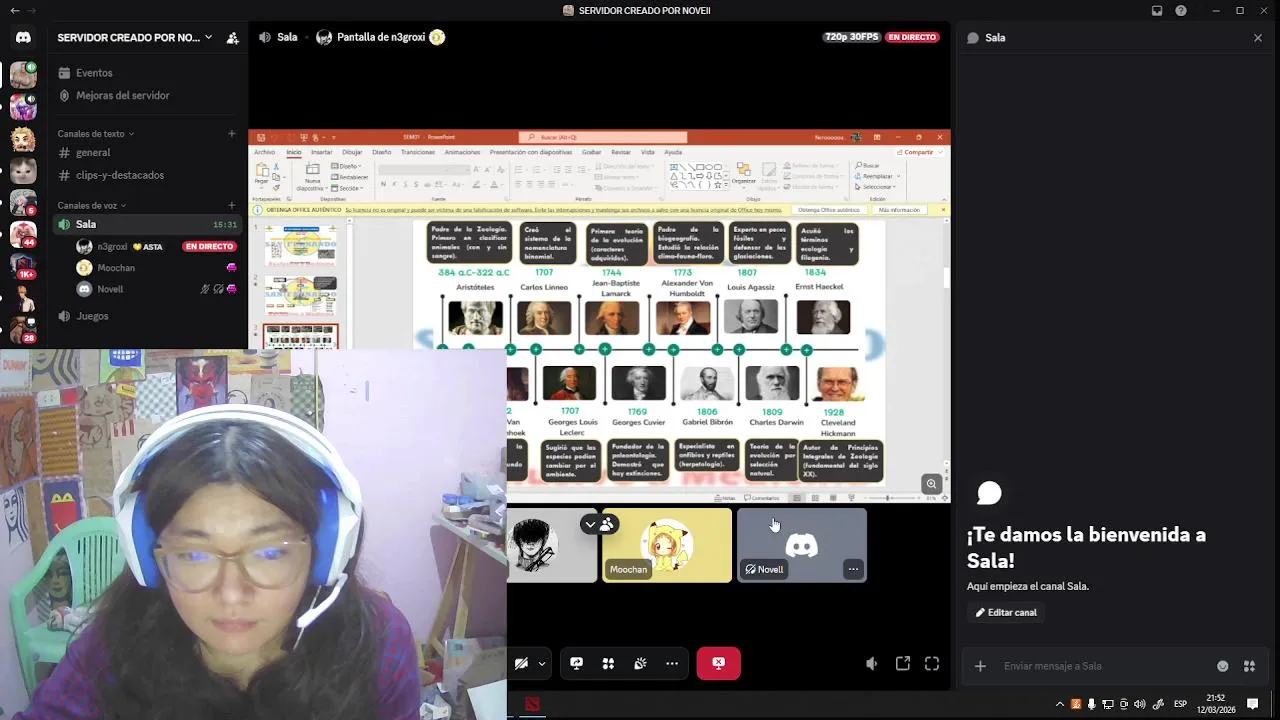
Task: Open soundboard icon in call control bar
Action: 640,663
